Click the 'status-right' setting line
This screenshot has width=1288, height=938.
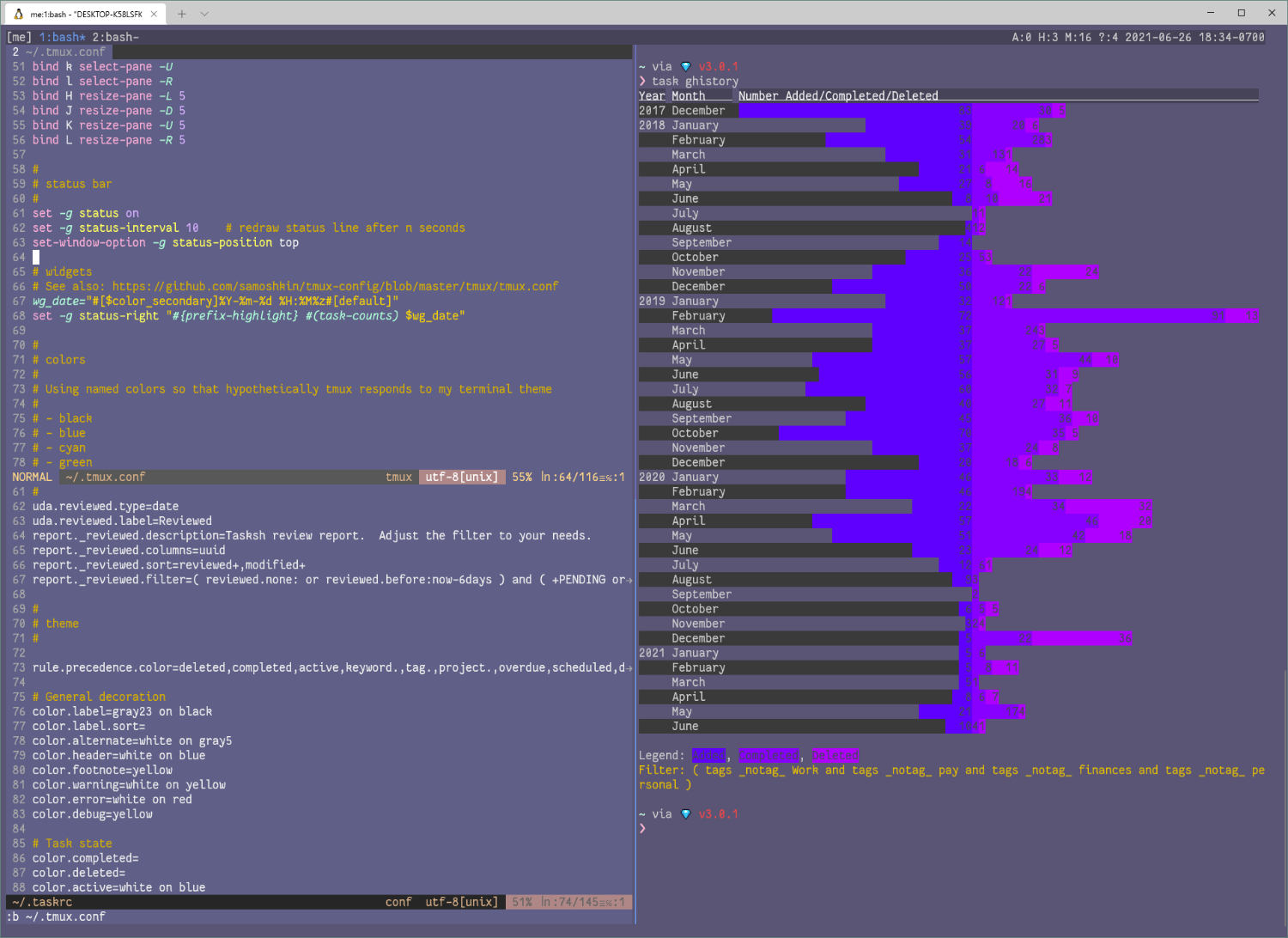pos(249,315)
